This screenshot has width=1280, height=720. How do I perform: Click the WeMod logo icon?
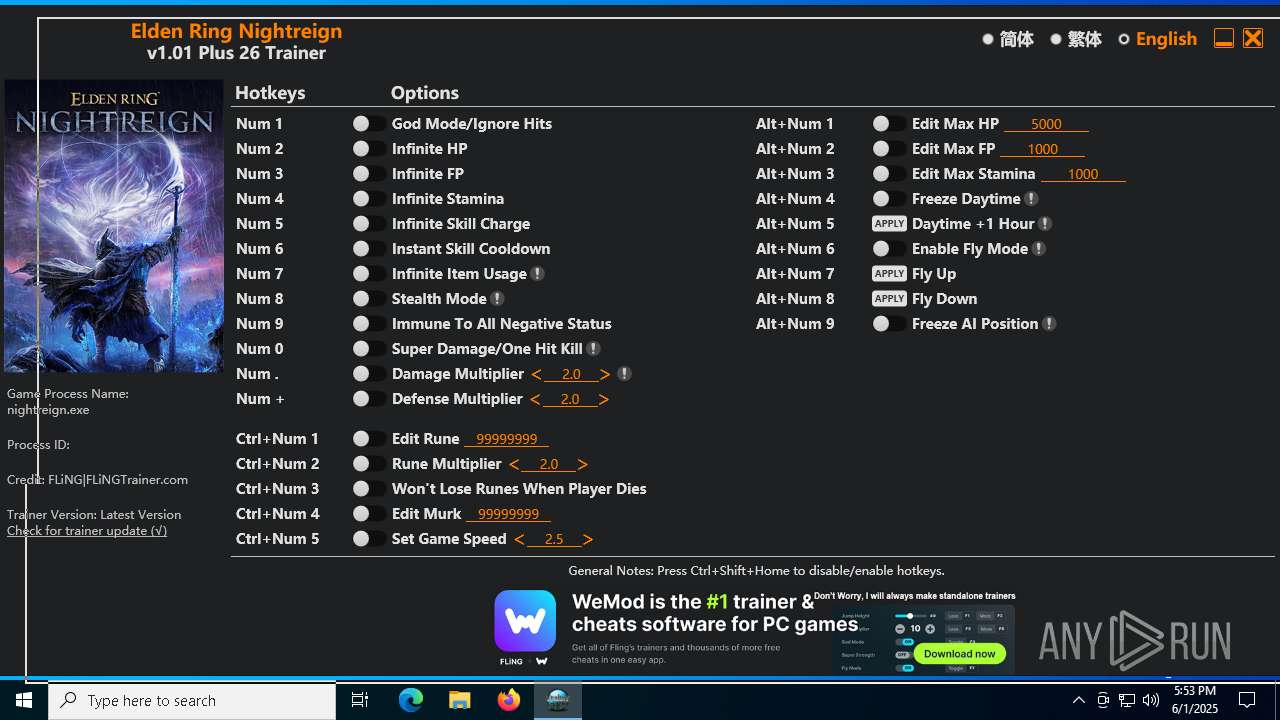click(525, 621)
